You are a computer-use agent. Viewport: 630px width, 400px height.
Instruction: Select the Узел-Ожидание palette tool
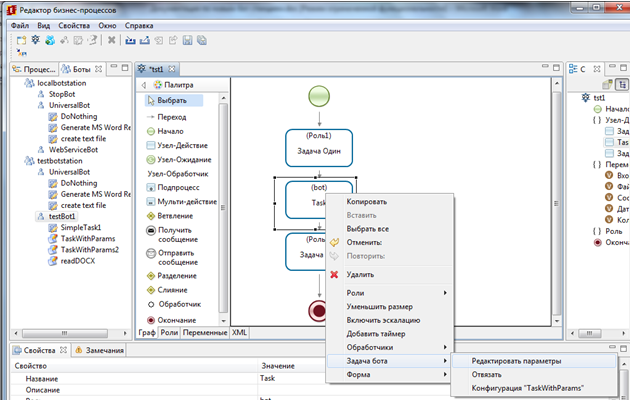click(x=179, y=159)
